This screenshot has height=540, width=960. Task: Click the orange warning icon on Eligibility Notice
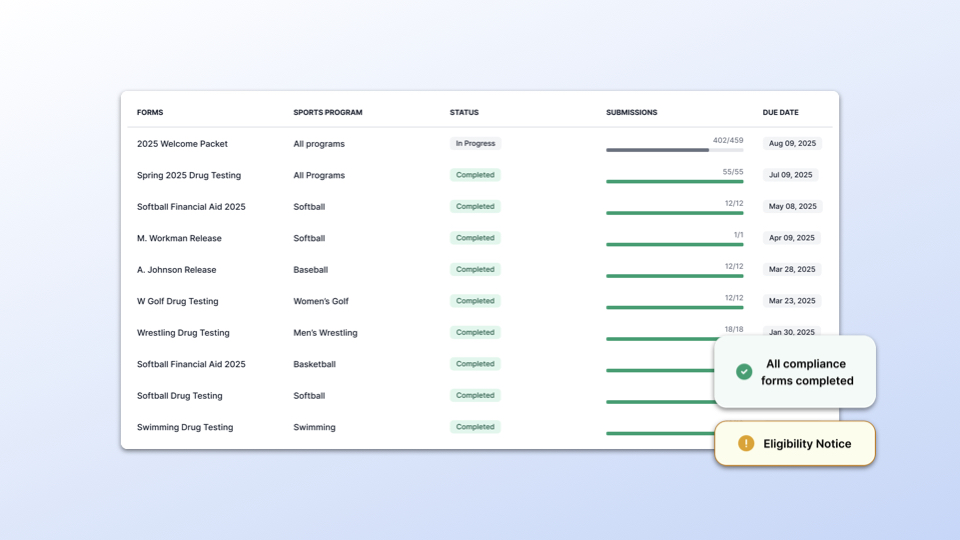click(745, 443)
